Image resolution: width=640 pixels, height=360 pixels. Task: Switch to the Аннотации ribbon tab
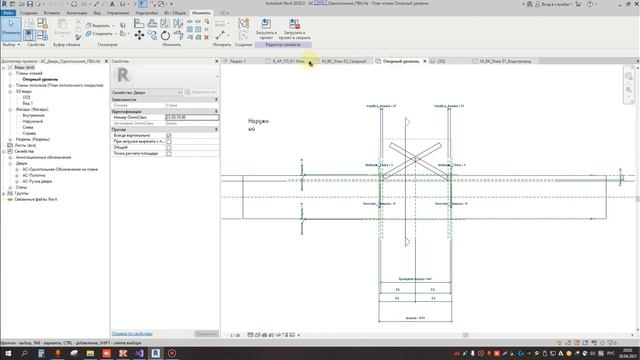[x=77, y=13]
